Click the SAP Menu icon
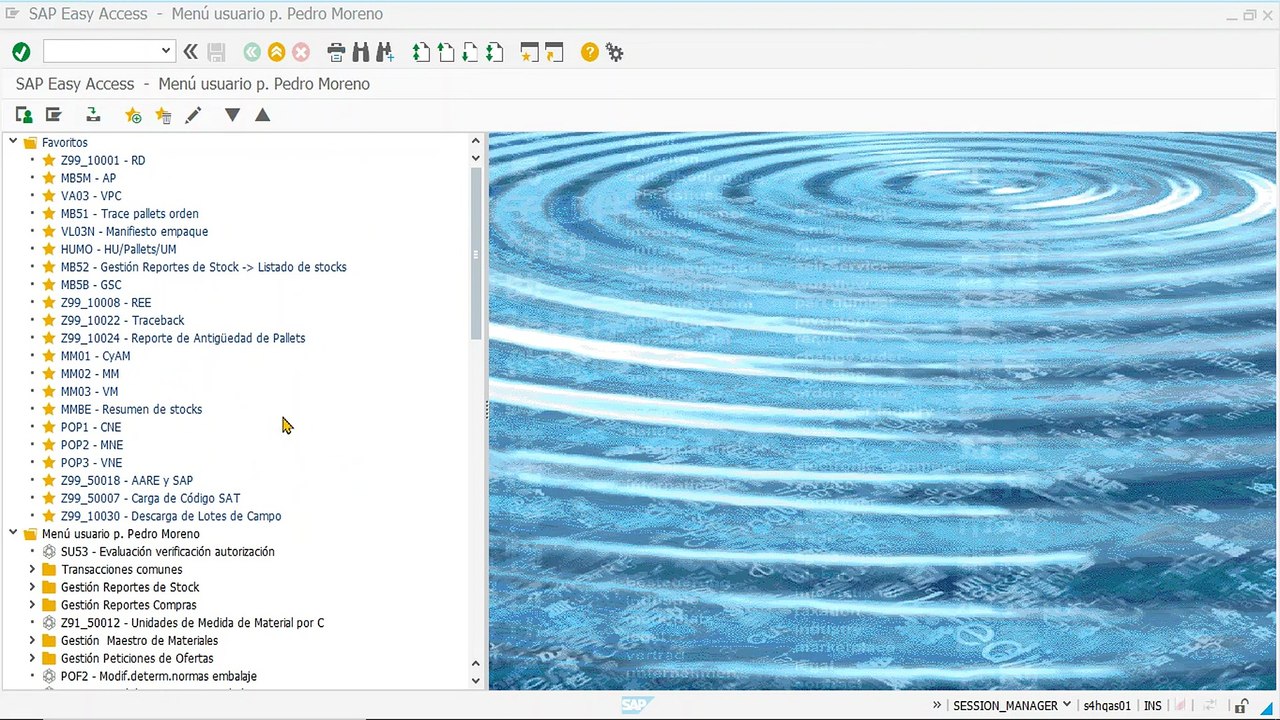The image size is (1280, 720). (x=54, y=115)
